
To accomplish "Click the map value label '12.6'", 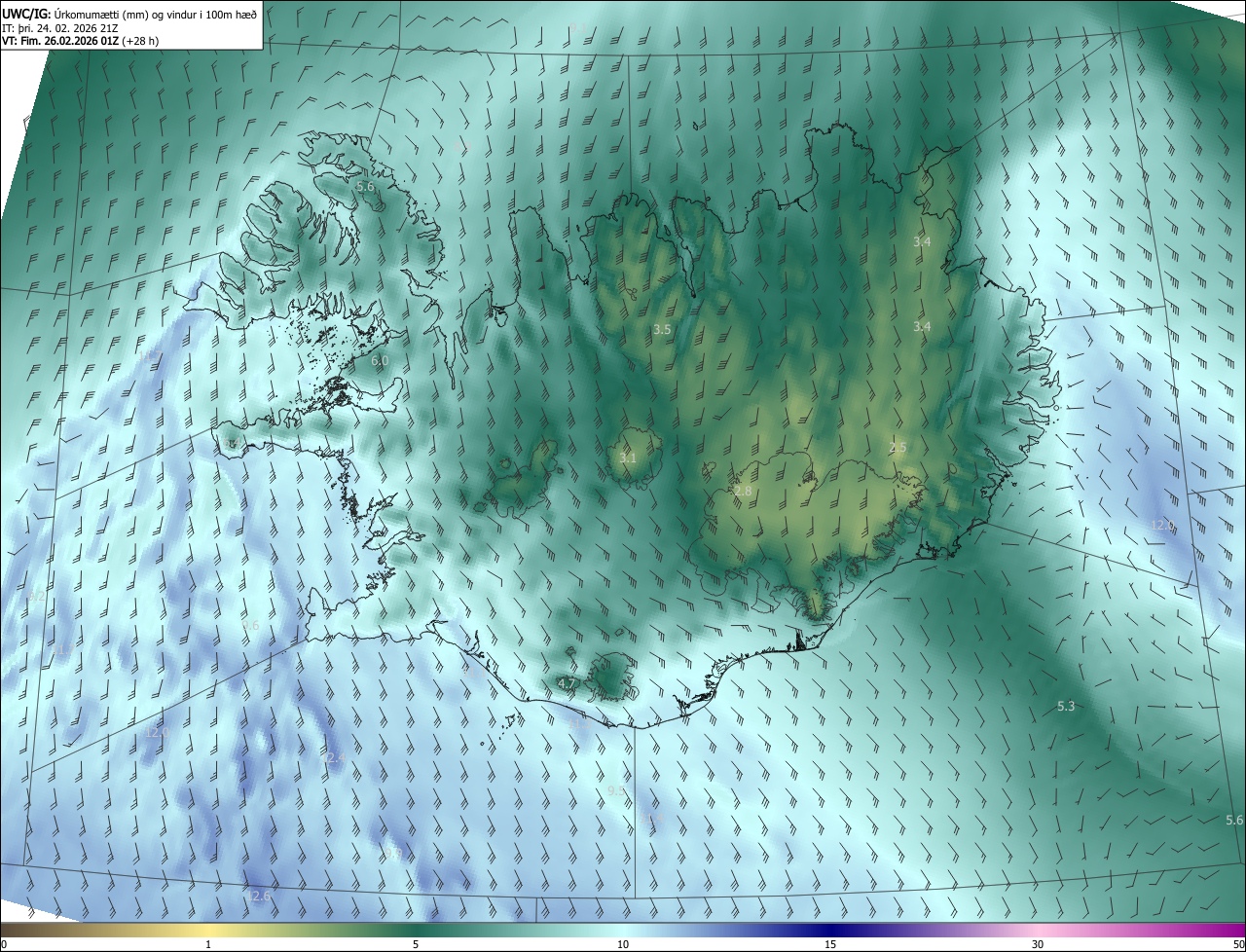I will click(259, 896).
